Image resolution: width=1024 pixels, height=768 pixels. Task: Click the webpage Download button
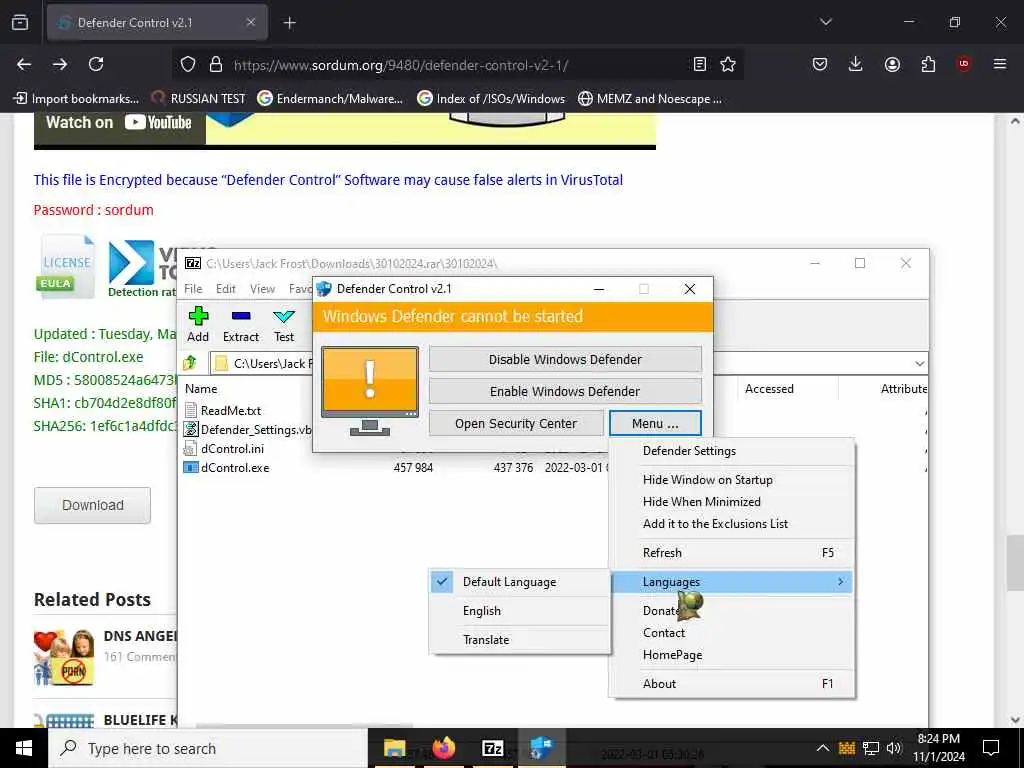pos(93,505)
